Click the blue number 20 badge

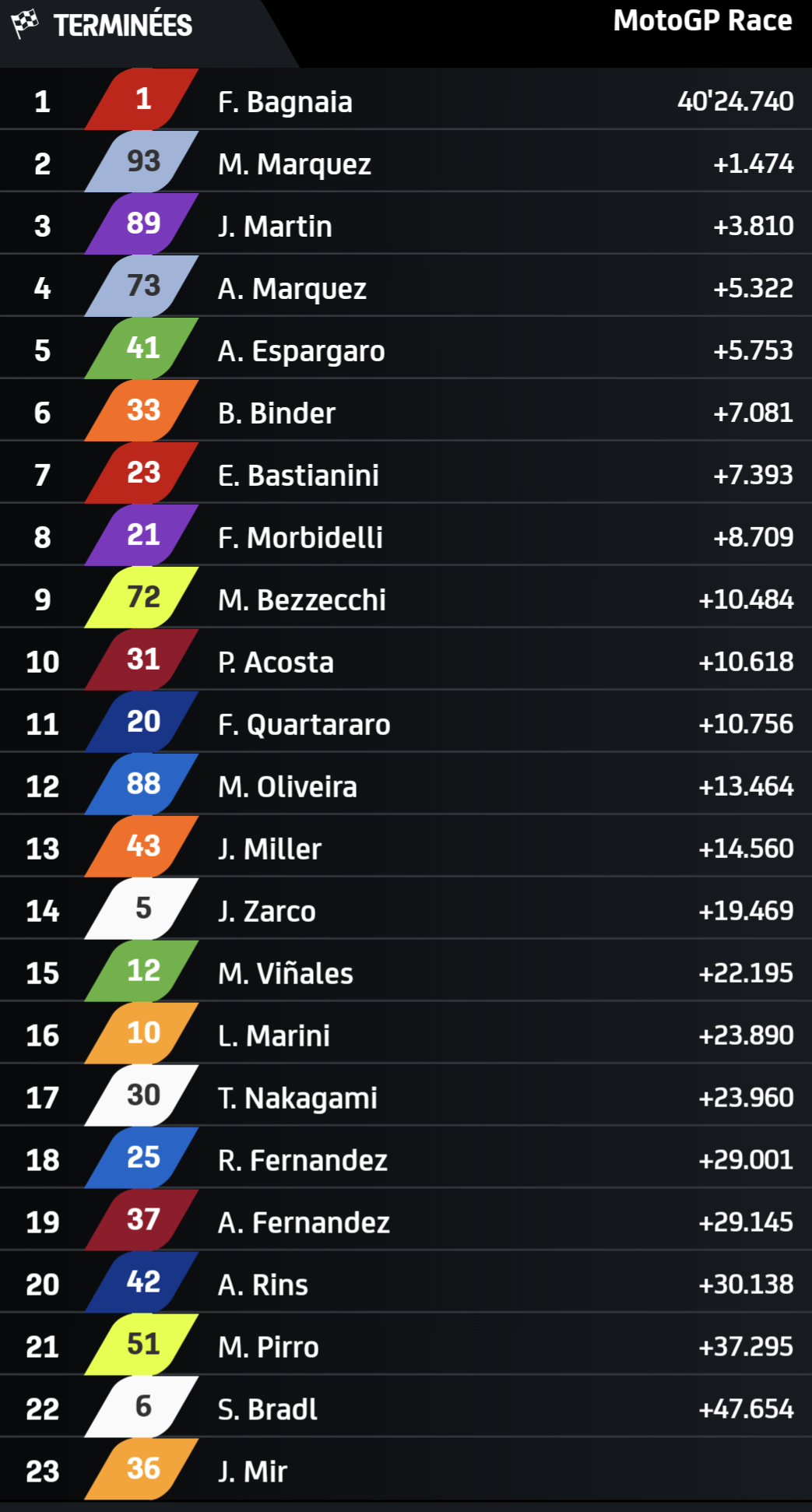pyautogui.click(x=142, y=722)
